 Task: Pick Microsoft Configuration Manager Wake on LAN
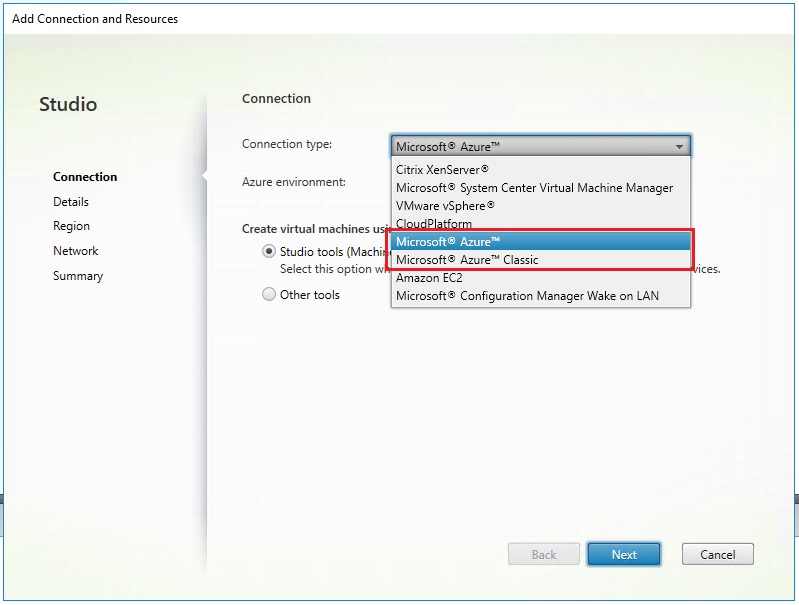pos(527,296)
